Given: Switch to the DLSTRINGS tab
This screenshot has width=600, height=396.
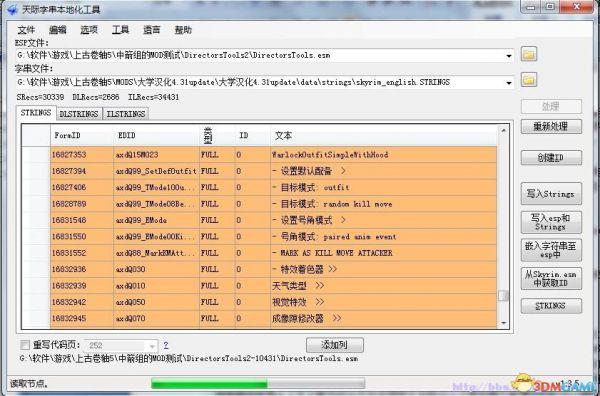Looking at the screenshot, I should tap(79, 114).
